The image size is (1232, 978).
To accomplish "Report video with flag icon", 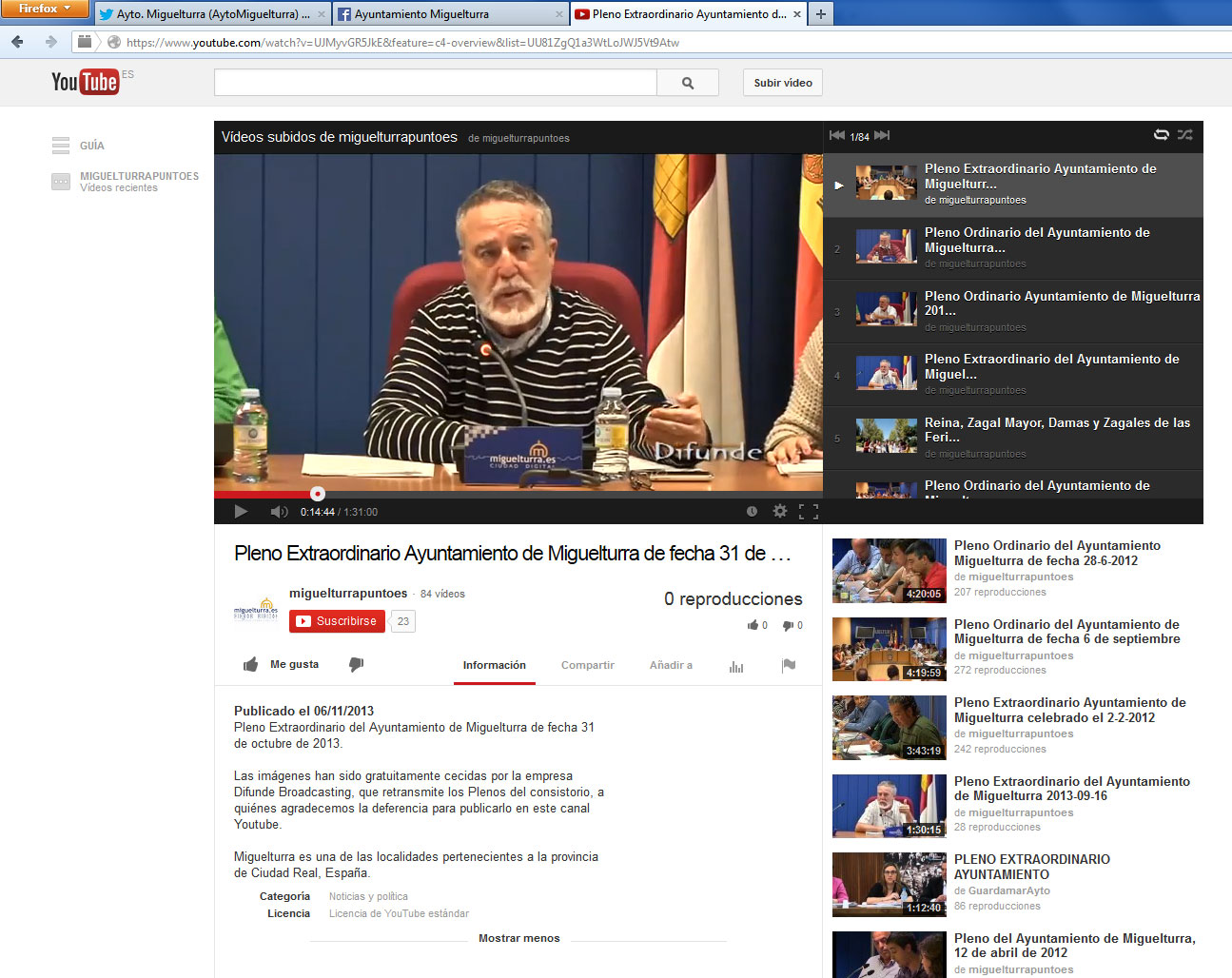I will coord(789,665).
